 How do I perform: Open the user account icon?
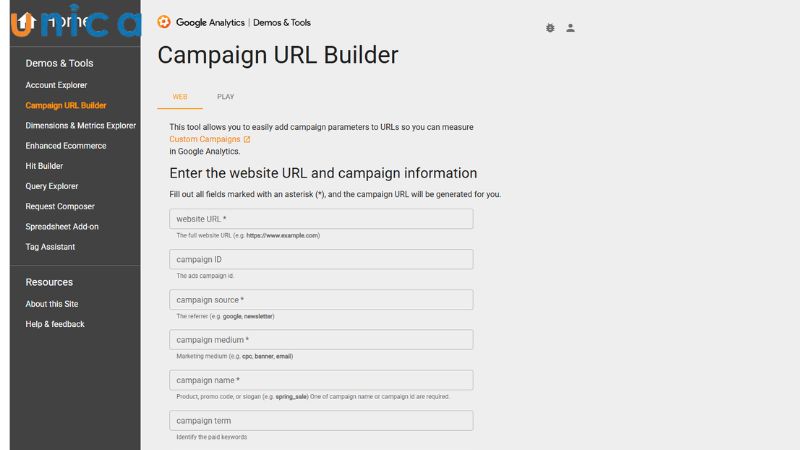click(570, 28)
